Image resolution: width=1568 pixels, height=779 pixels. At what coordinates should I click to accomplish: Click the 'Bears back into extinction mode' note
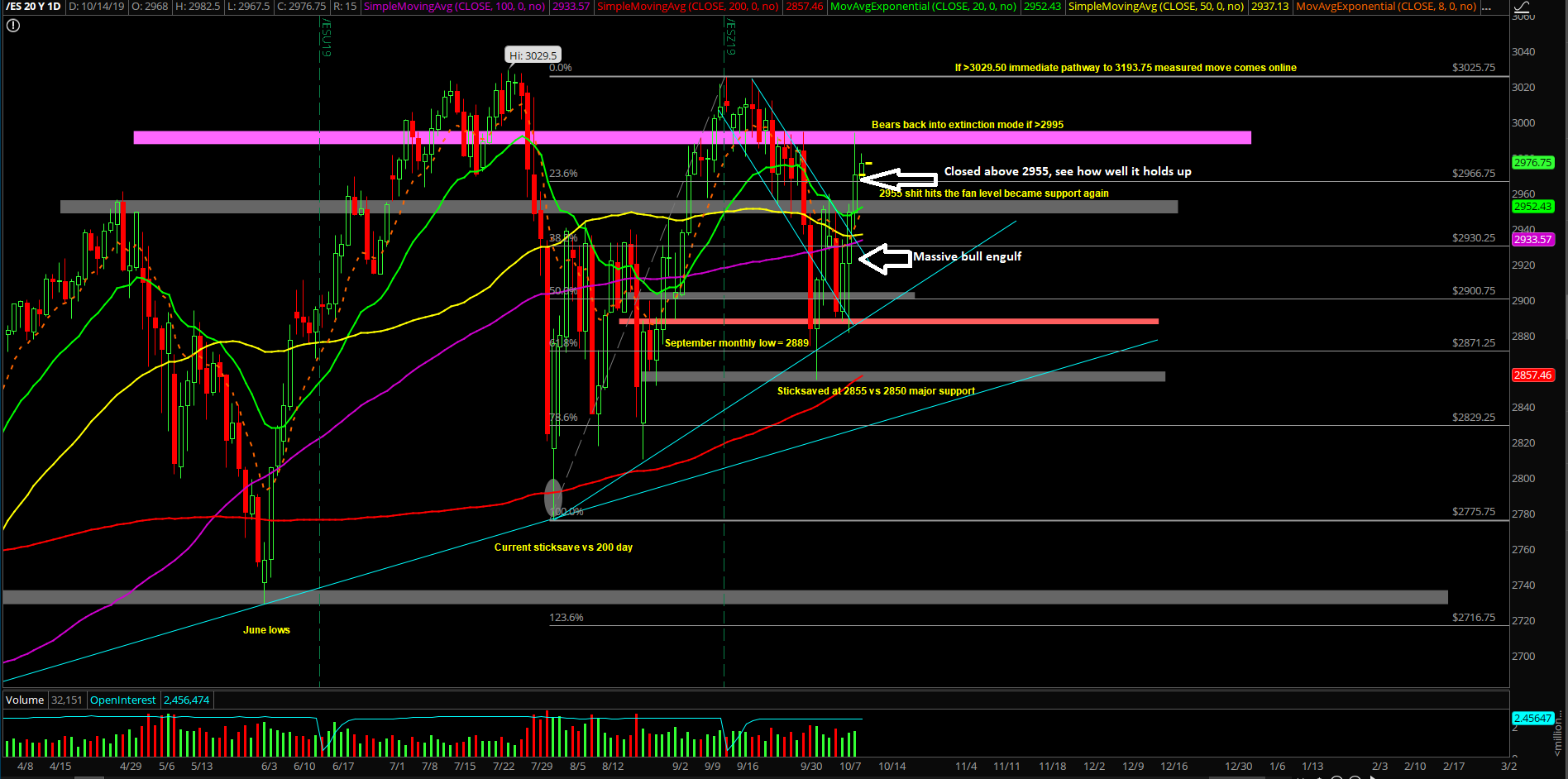968,125
